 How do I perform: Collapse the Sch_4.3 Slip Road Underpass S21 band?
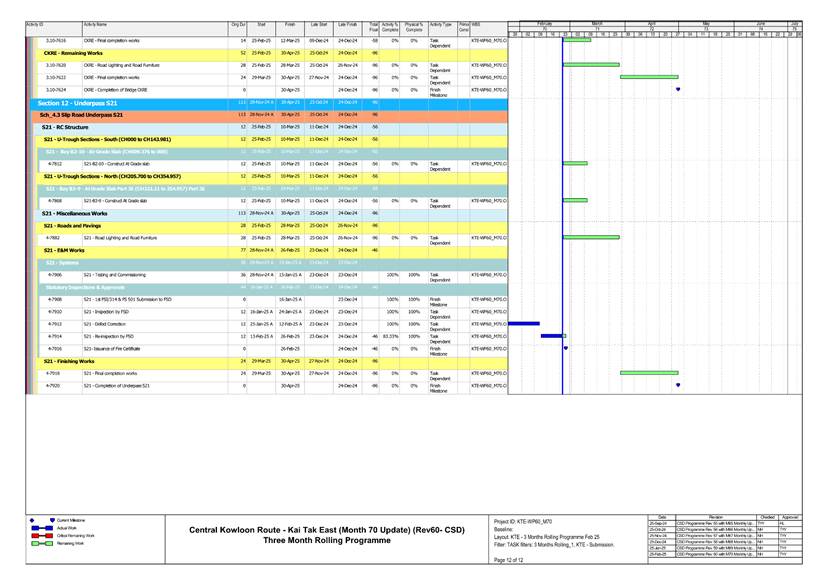click(x=82, y=115)
